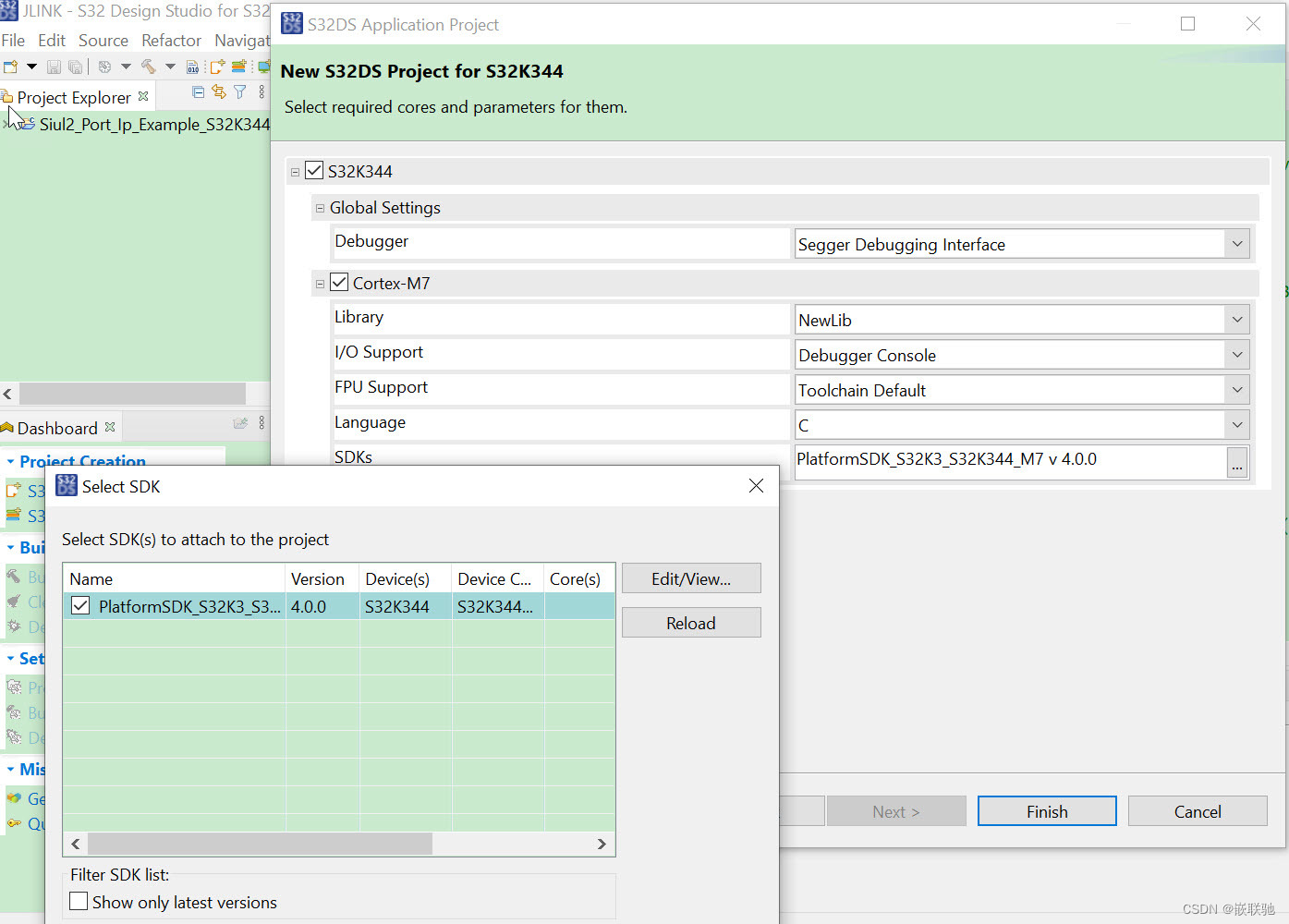Switch to the Dashboard tab
Image resolution: width=1289 pixels, height=924 pixels.
point(57,428)
